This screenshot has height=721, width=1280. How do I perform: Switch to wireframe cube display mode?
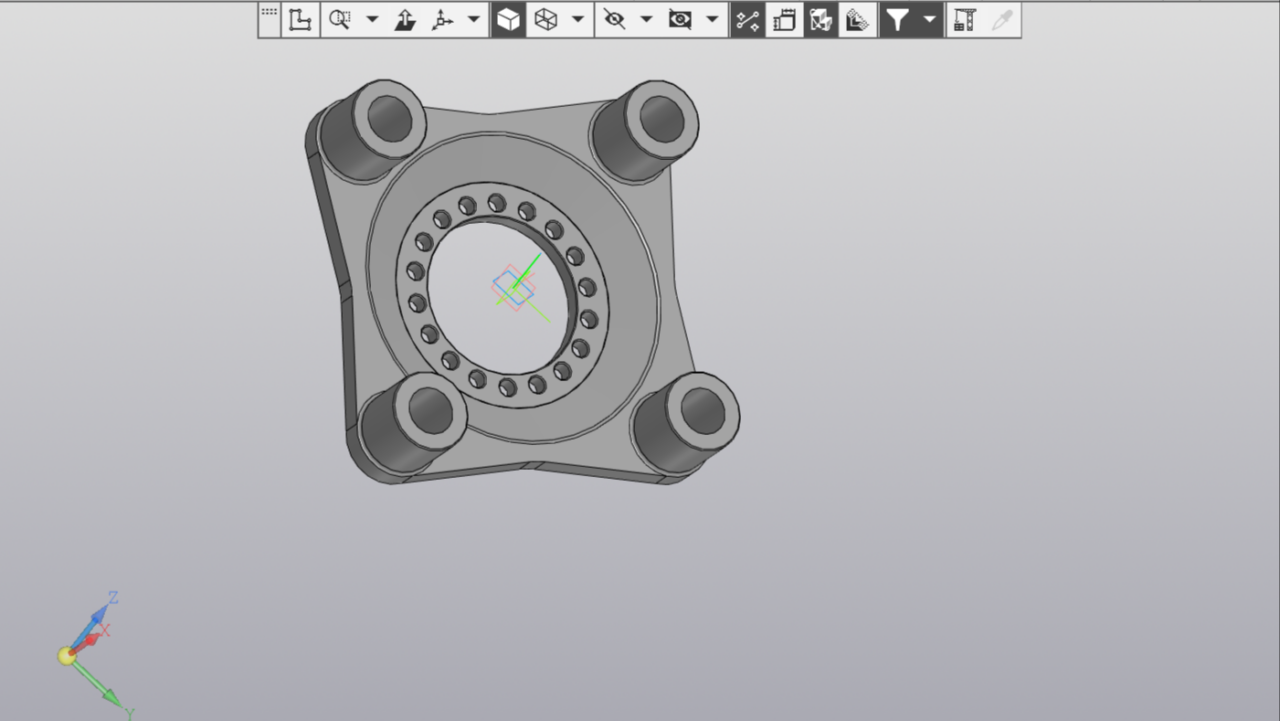[x=546, y=20]
